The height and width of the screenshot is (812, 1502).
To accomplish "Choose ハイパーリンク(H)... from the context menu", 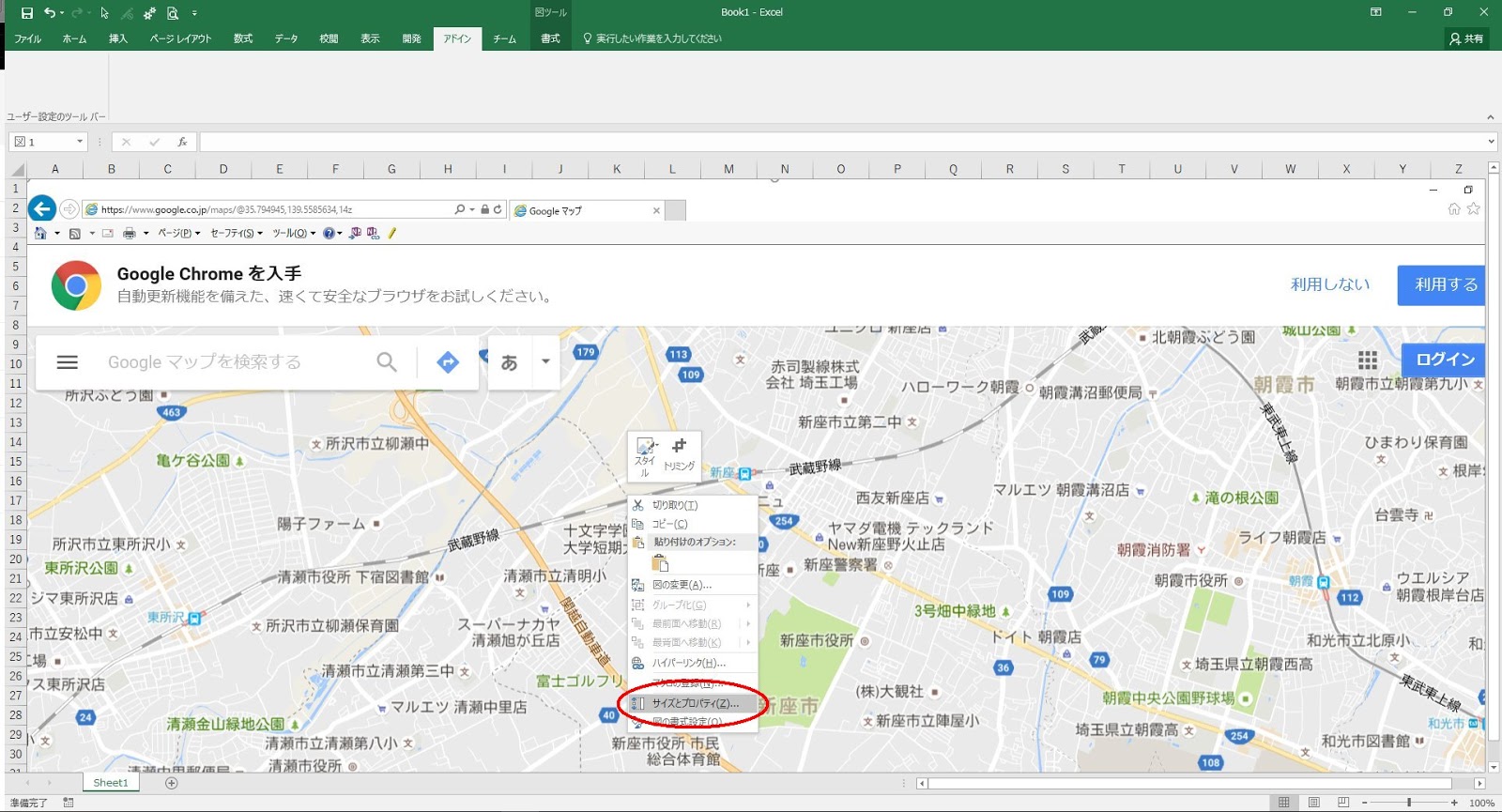I will pyautogui.click(x=693, y=663).
